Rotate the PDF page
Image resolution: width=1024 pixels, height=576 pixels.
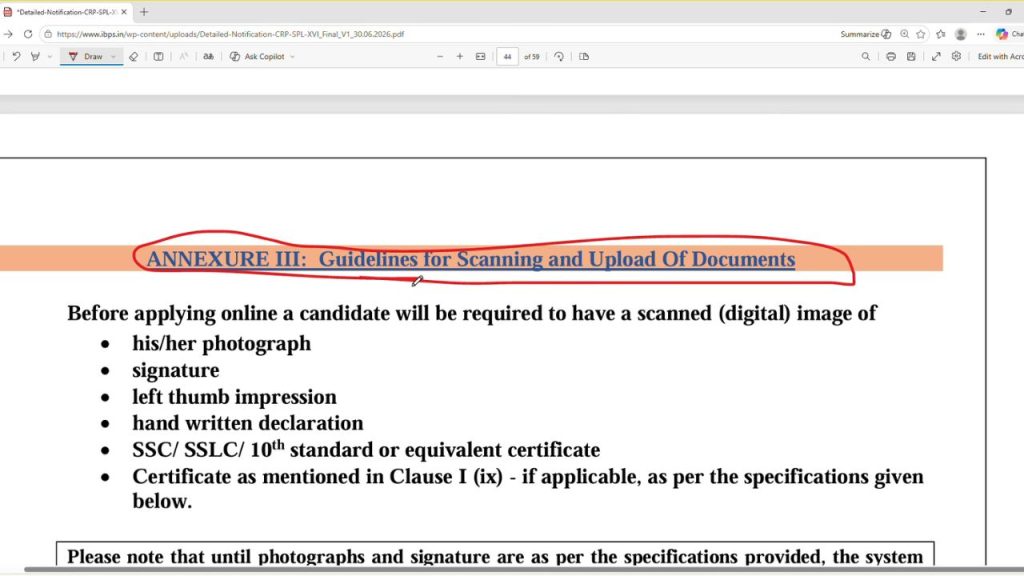[x=559, y=57]
